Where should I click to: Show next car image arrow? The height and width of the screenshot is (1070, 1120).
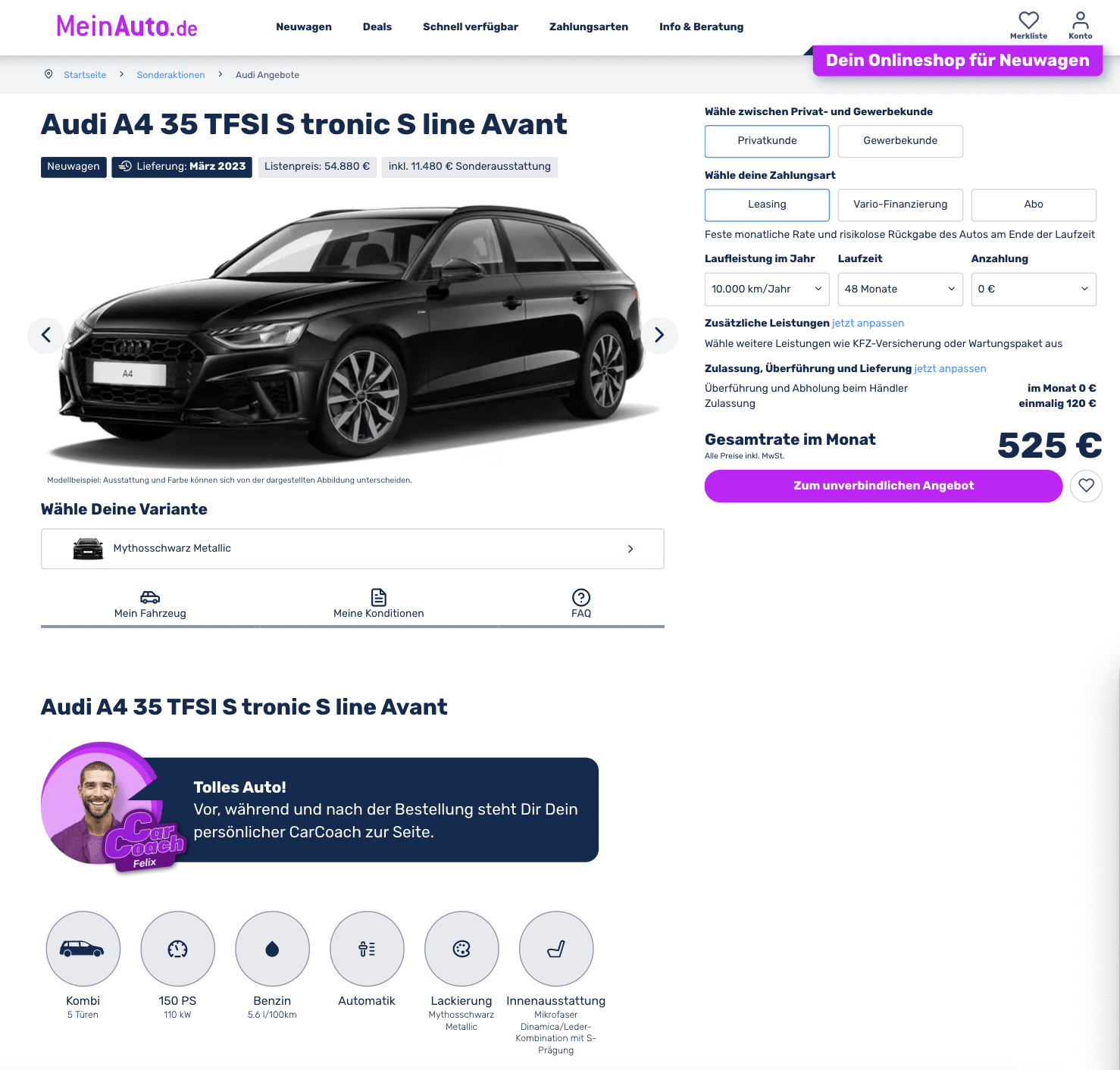tap(659, 335)
